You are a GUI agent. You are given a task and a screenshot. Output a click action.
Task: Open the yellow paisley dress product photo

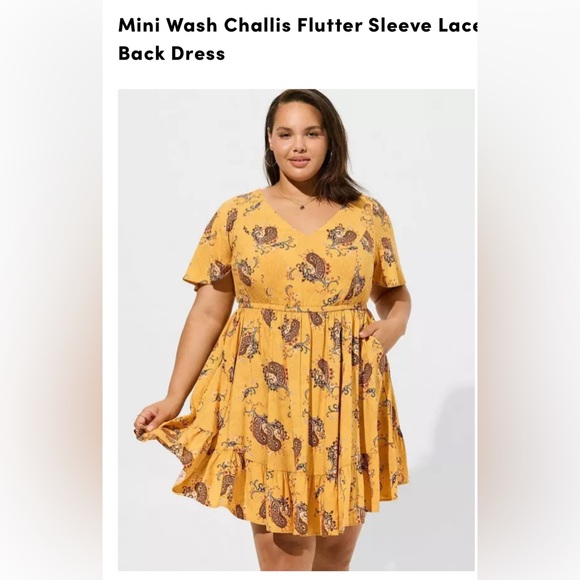coord(296,330)
